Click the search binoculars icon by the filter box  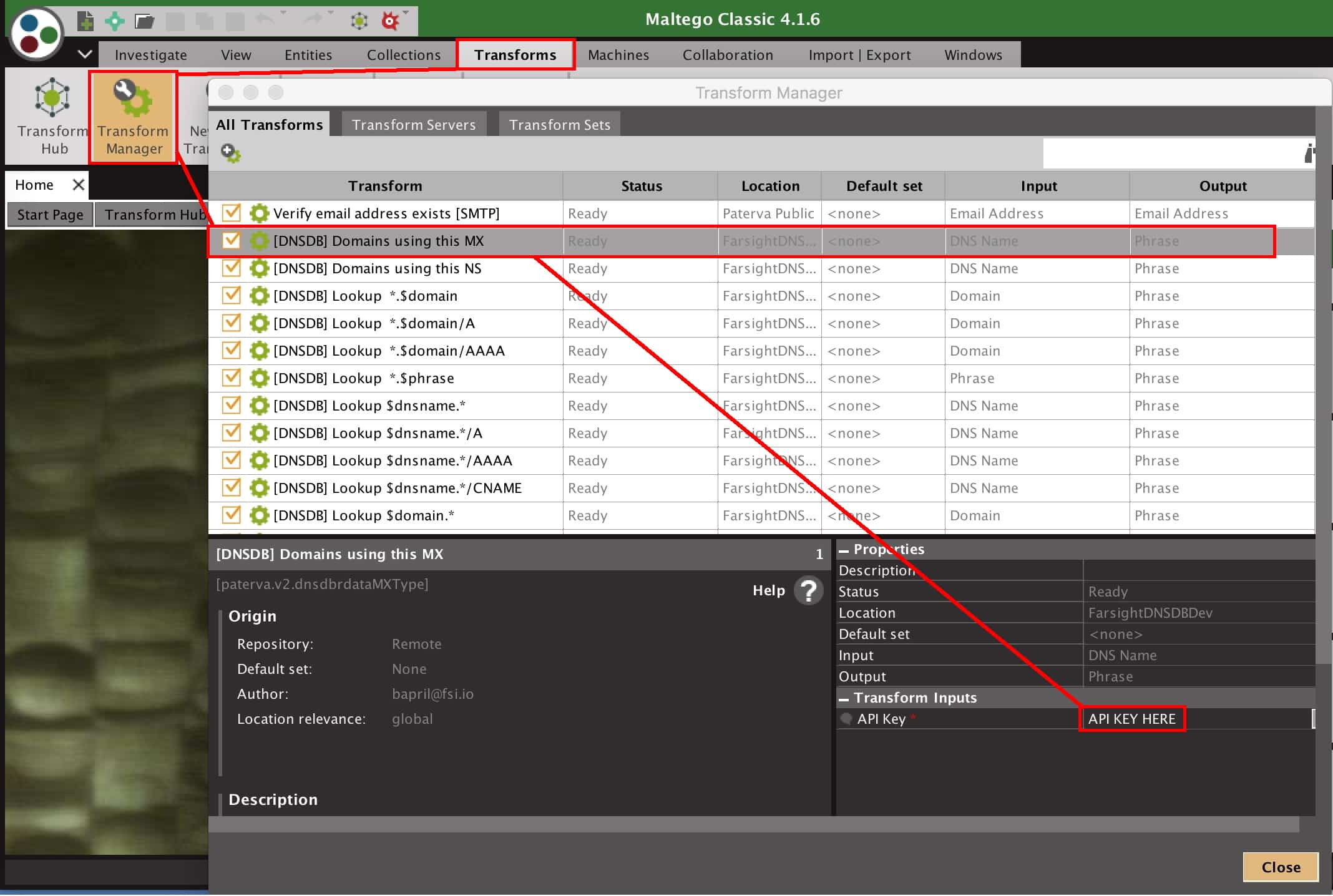pyautogui.click(x=1309, y=153)
